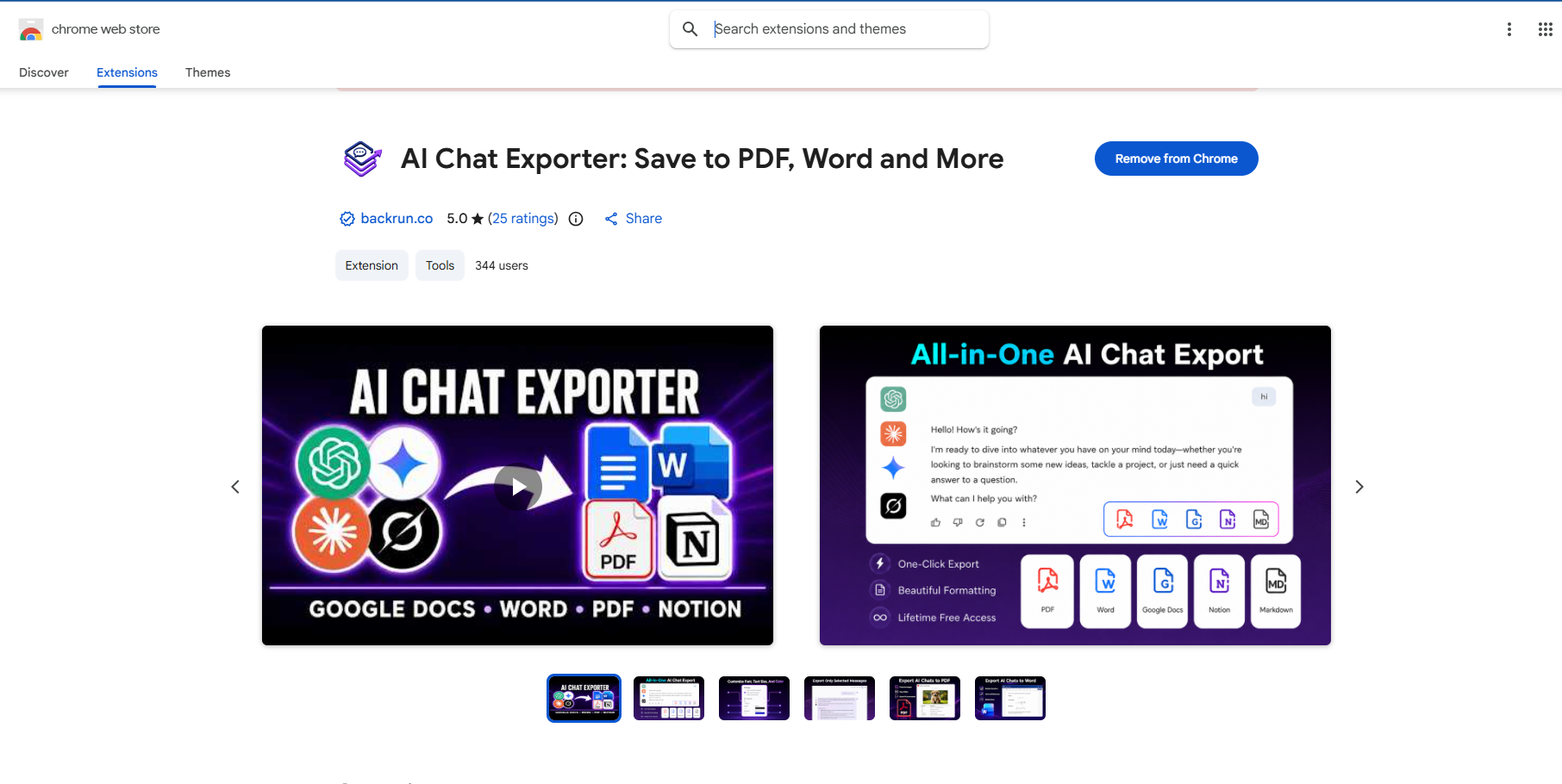Click the Google Docs format card in screenshot
Image resolution: width=1562 pixels, height=784 pixels.
[x=1163, y=591]
